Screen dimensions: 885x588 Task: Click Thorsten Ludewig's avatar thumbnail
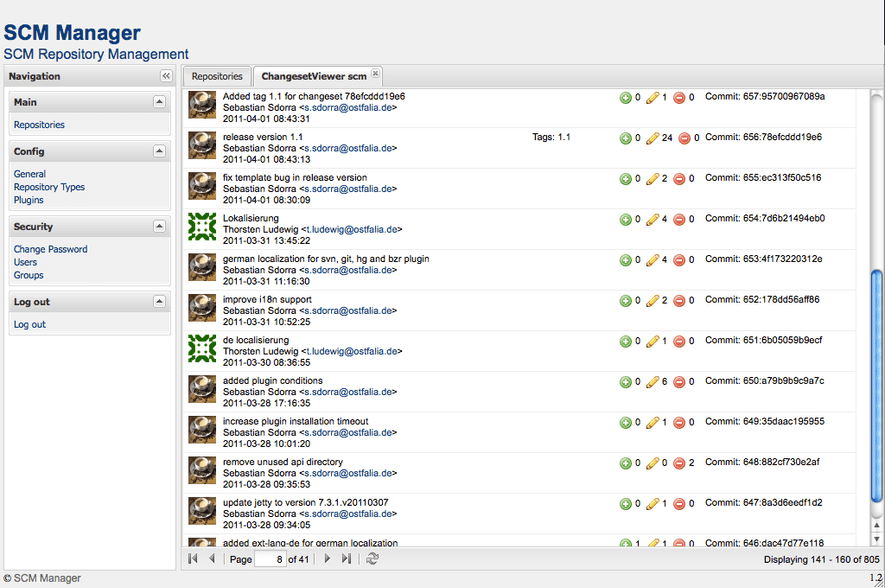click(x=201, y=226)
